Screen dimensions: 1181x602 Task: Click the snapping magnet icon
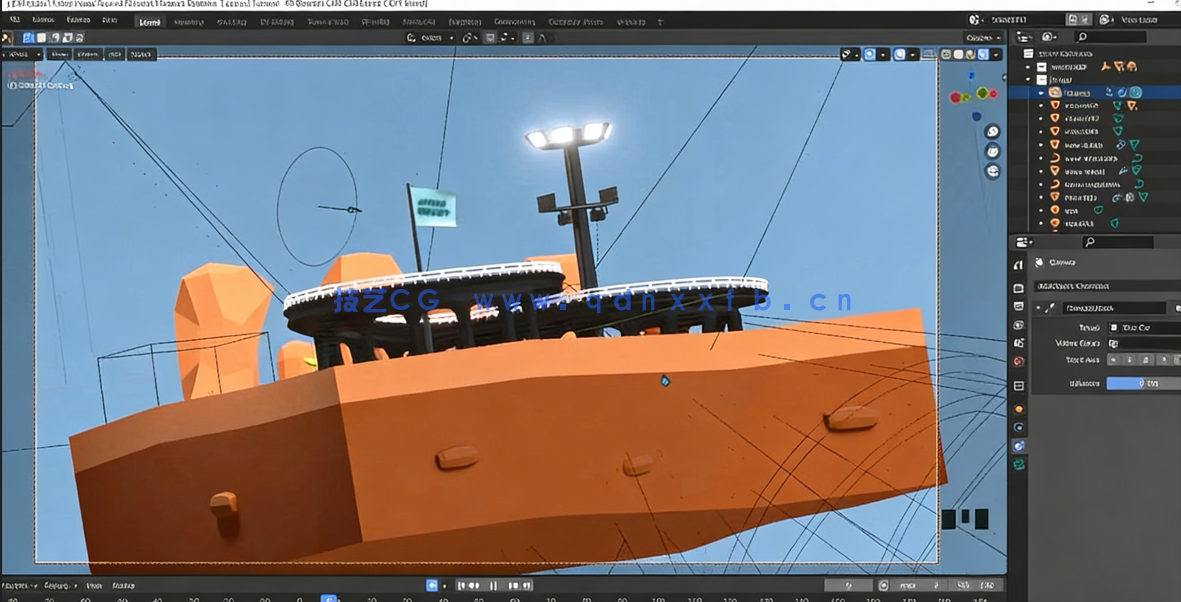465,36
